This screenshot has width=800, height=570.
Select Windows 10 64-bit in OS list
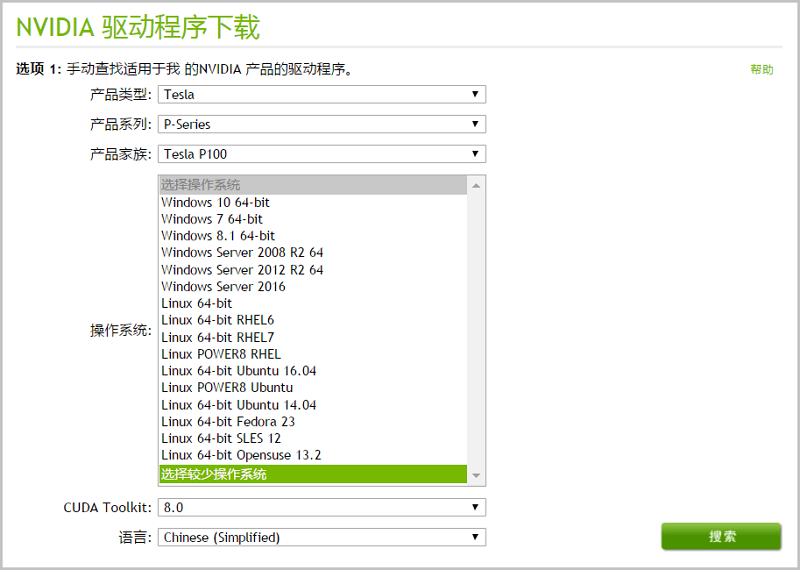click(313, 203)
